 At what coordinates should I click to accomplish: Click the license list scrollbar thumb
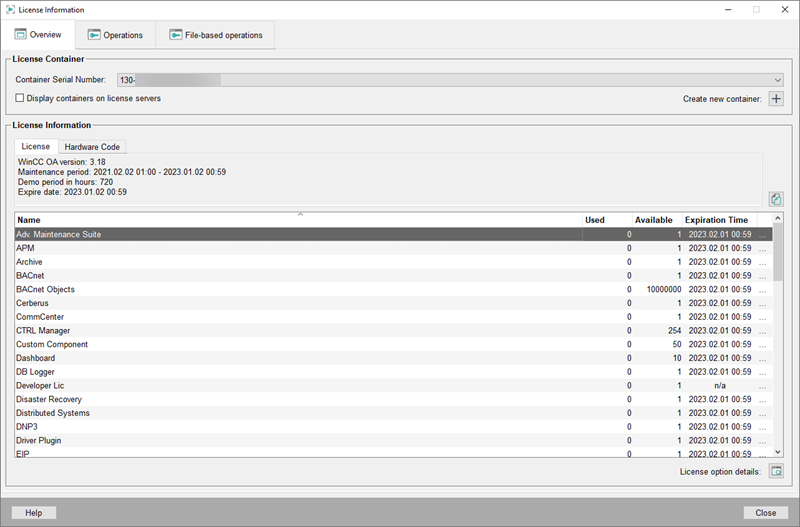(778, 253)
